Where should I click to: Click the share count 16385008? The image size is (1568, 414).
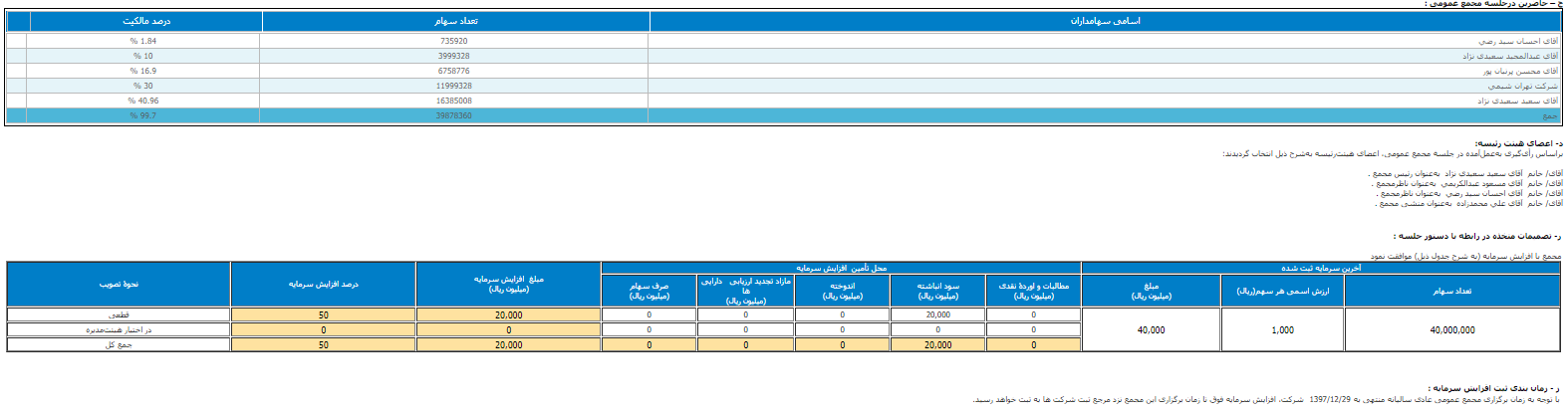click(x=453, y=101)
